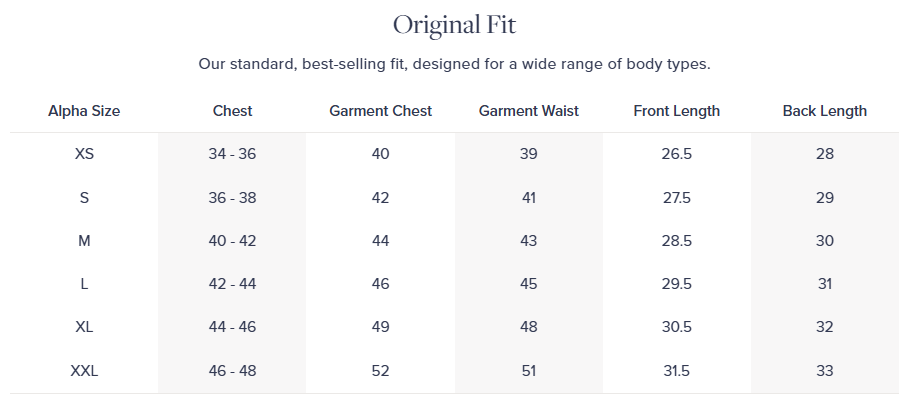Select the XL size row label
Screen dimensions: 910x400
pyautogui.click(x=84, y=327)
